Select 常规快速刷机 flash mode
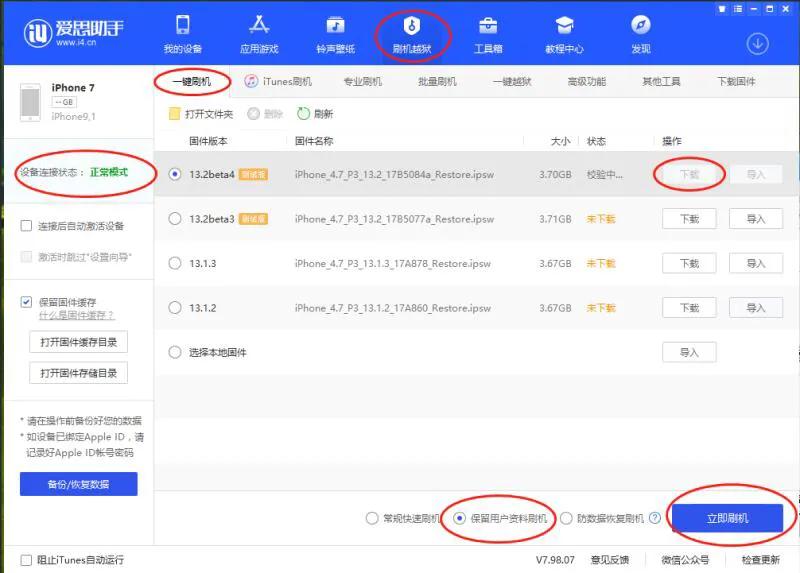Viewport: 800px width, 573px height. 372,518
